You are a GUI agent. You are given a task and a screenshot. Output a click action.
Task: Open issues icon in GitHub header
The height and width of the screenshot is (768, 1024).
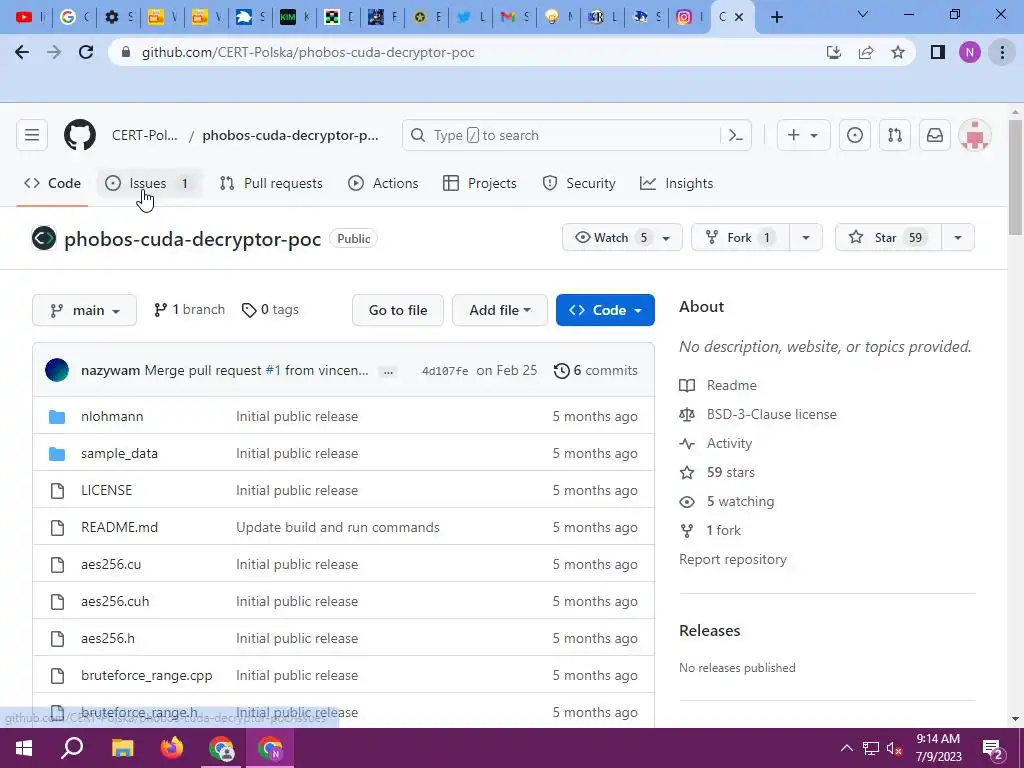click(855, 135)
